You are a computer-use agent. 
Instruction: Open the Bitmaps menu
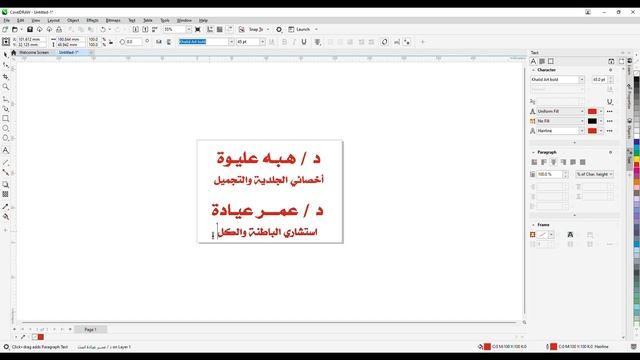[113, 20]
